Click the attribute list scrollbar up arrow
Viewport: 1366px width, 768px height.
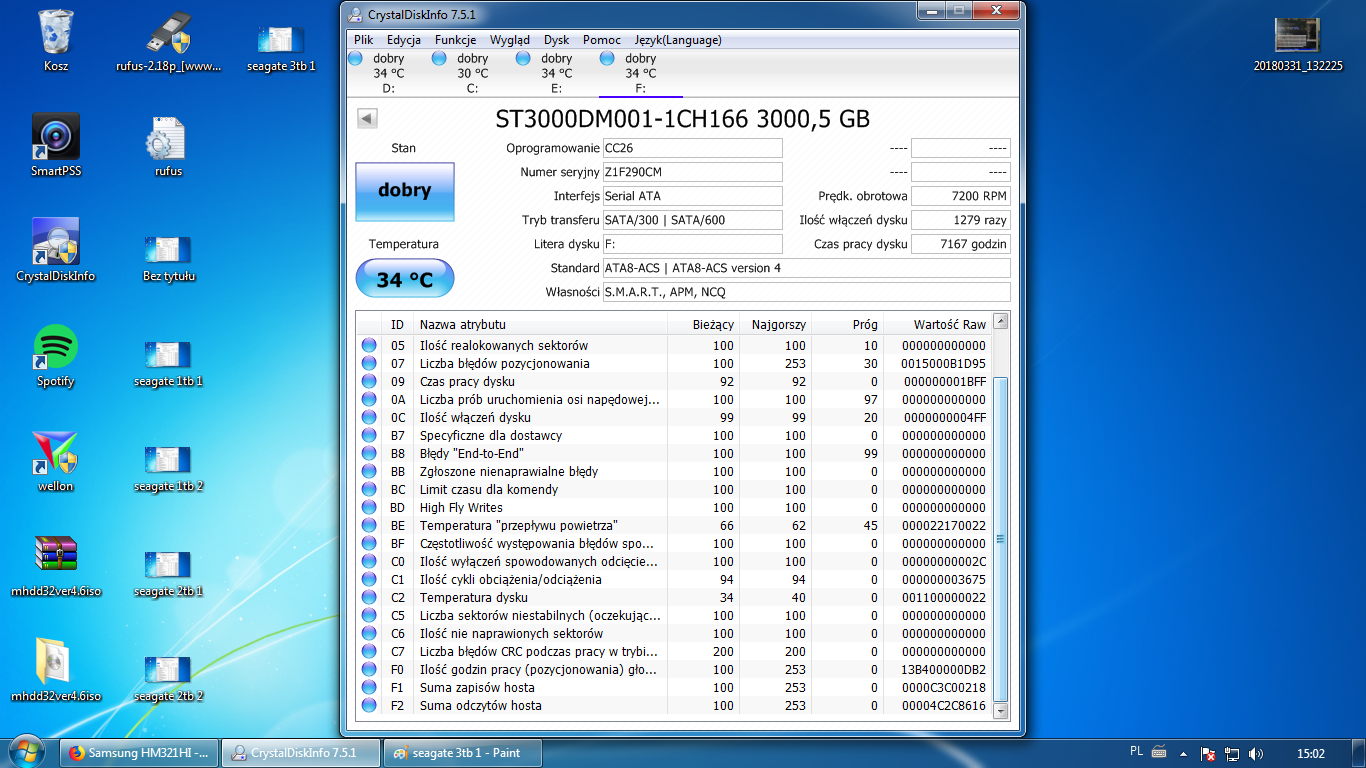click(x=1001, y=322)
